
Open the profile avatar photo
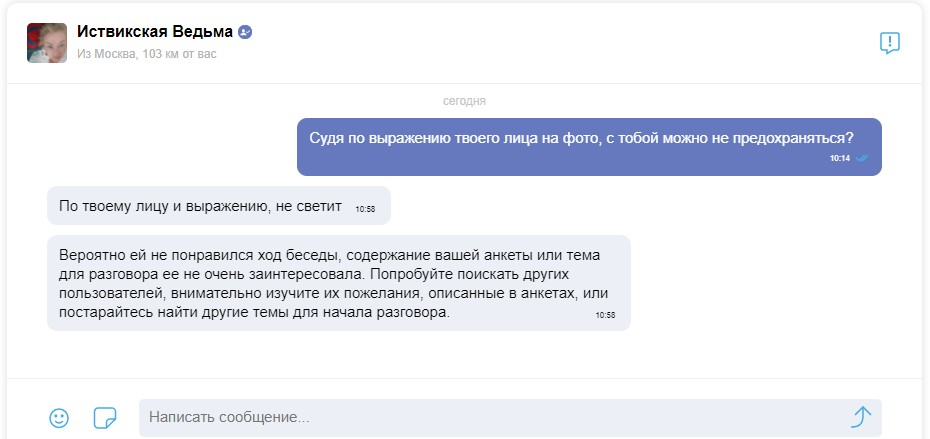click(x=47, y=43)
